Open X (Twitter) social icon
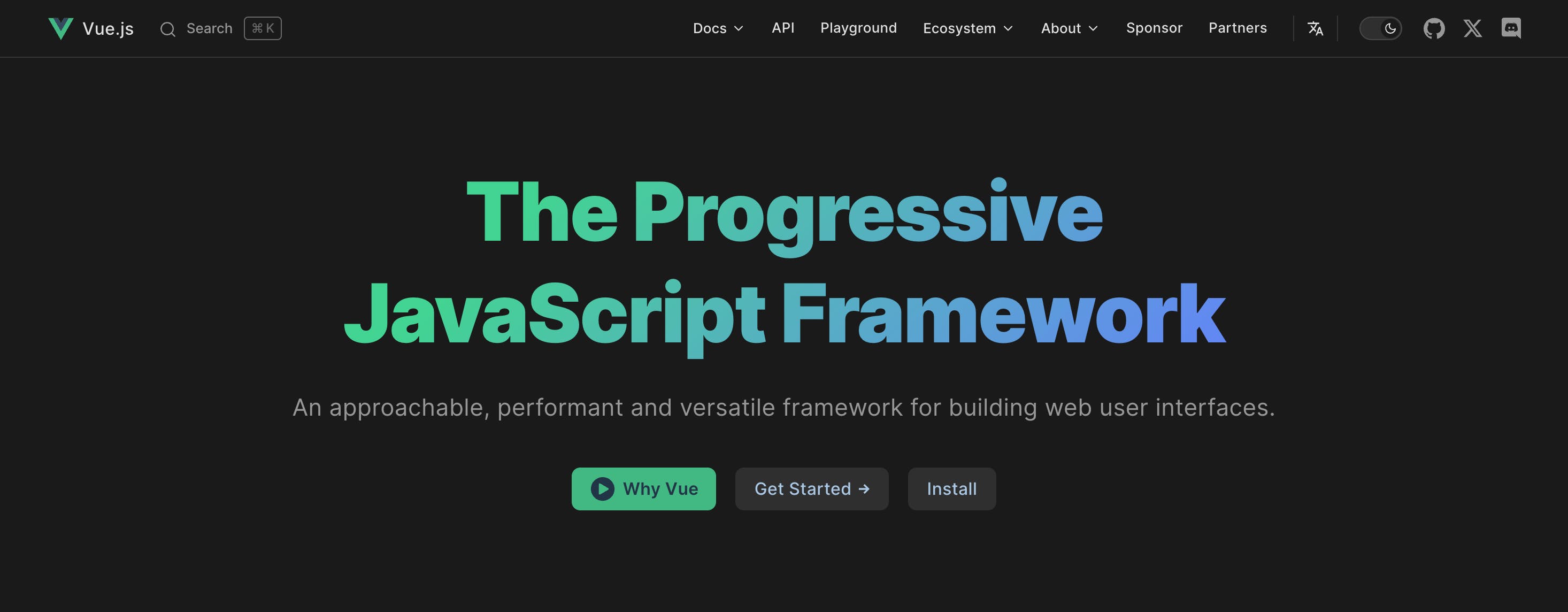This screenshot has height=612, width=1568. click(x=1472, y=28)
